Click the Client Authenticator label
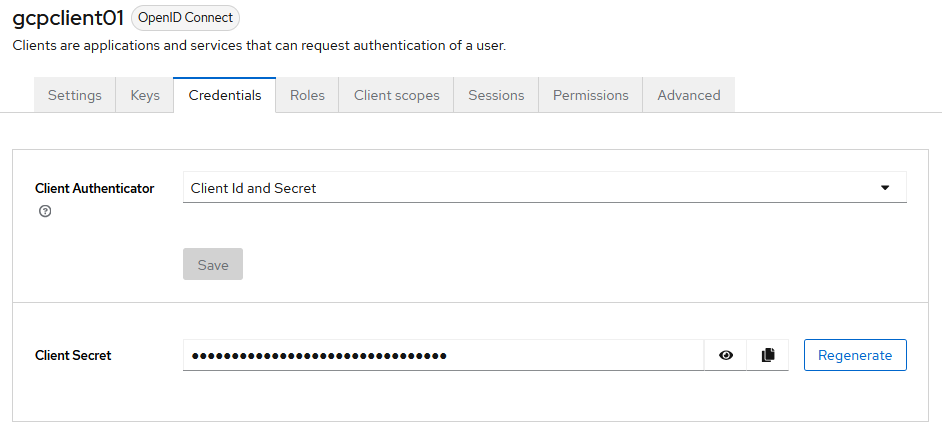This screenshot has height=433, width=942. pyautogui.click(x=95, y=188)
